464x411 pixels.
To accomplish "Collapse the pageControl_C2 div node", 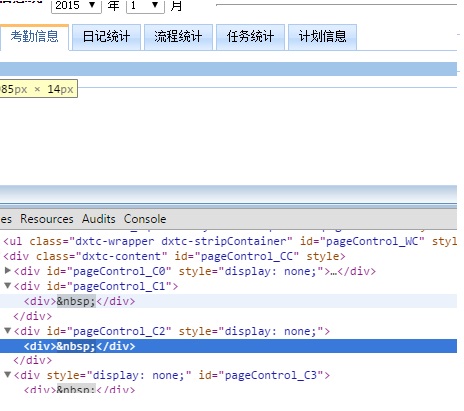I will (x=8, y=331).
